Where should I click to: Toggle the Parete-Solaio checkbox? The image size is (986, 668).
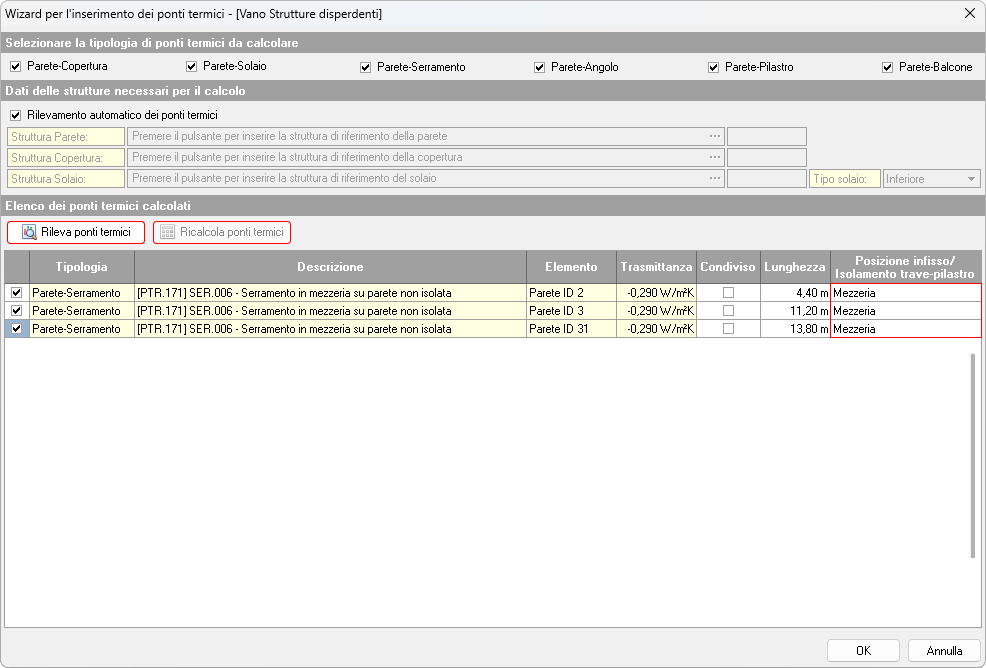[x=192, y=67]
